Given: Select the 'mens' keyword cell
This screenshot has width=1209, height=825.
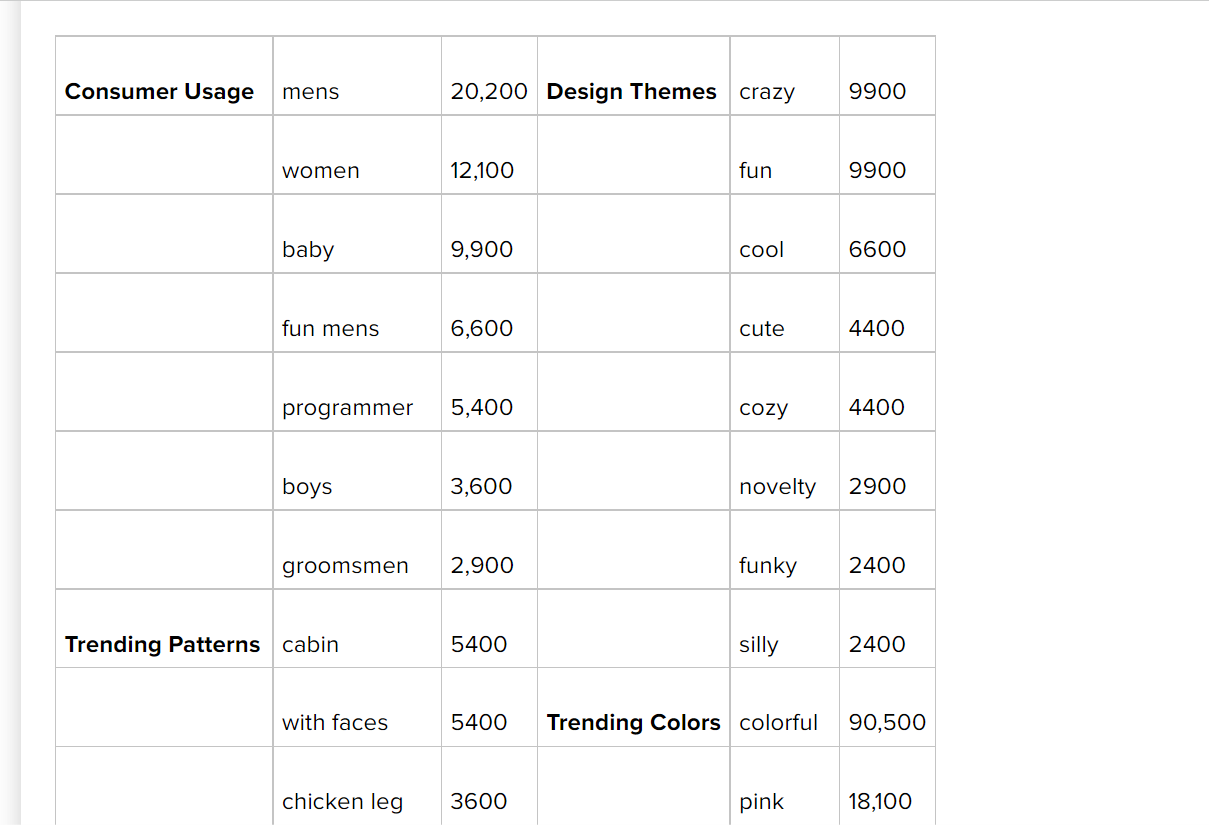Looking at the screenshot, I should click(357, 76).
